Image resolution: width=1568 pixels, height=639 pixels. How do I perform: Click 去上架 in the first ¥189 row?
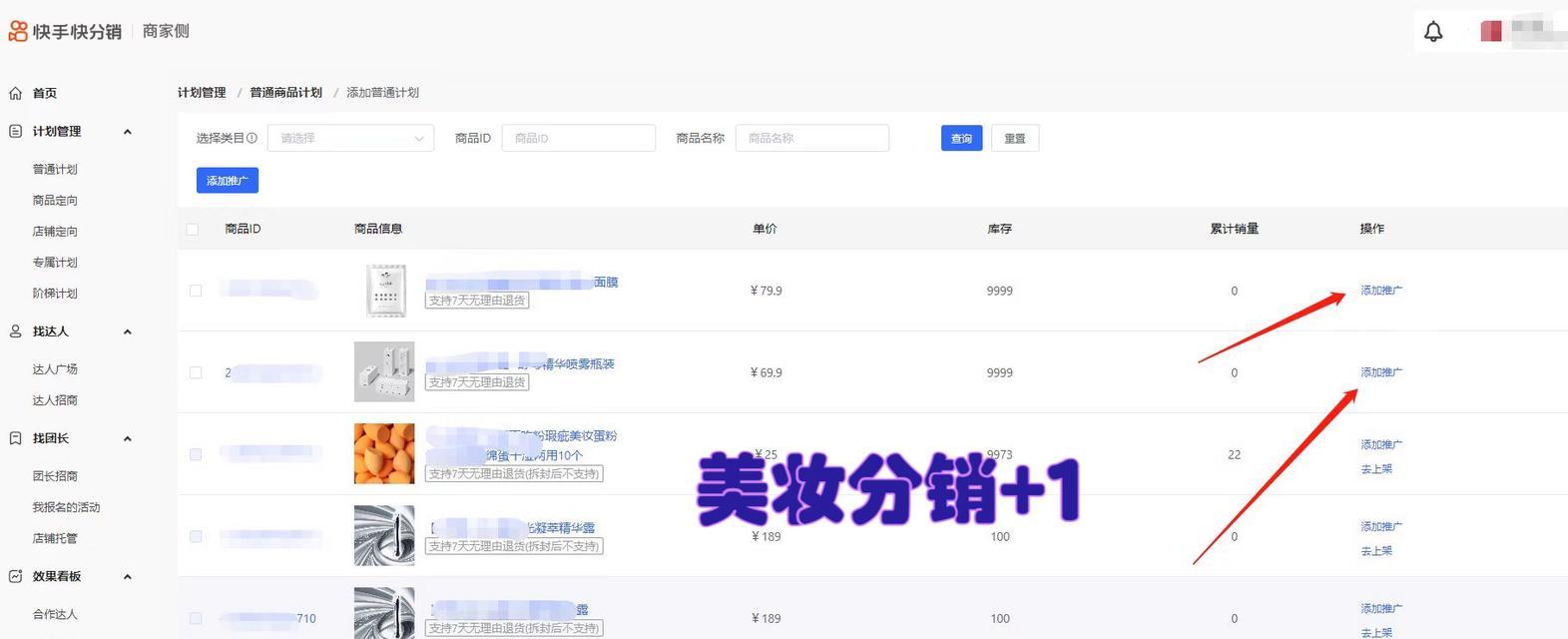coord(1376,550)
